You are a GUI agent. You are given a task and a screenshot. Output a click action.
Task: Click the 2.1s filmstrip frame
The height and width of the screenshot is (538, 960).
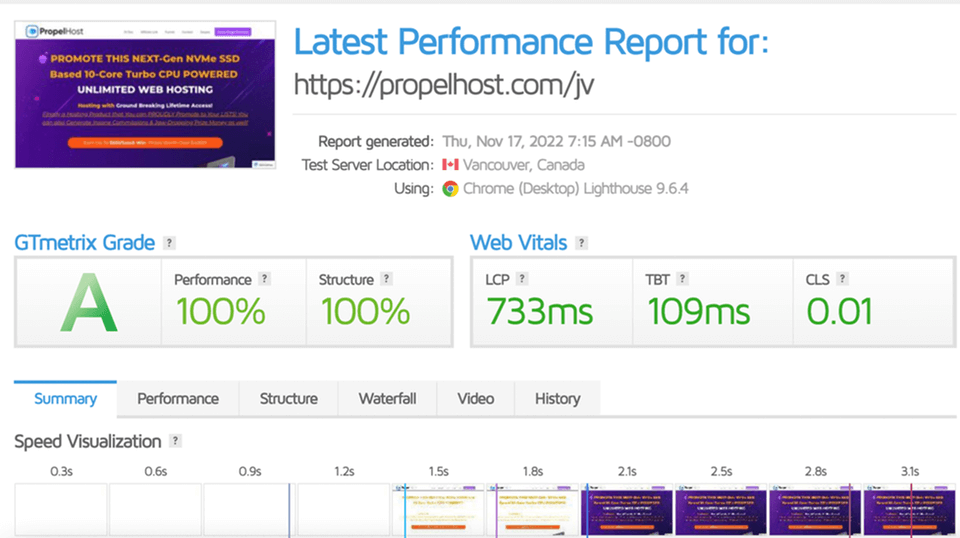627,510
